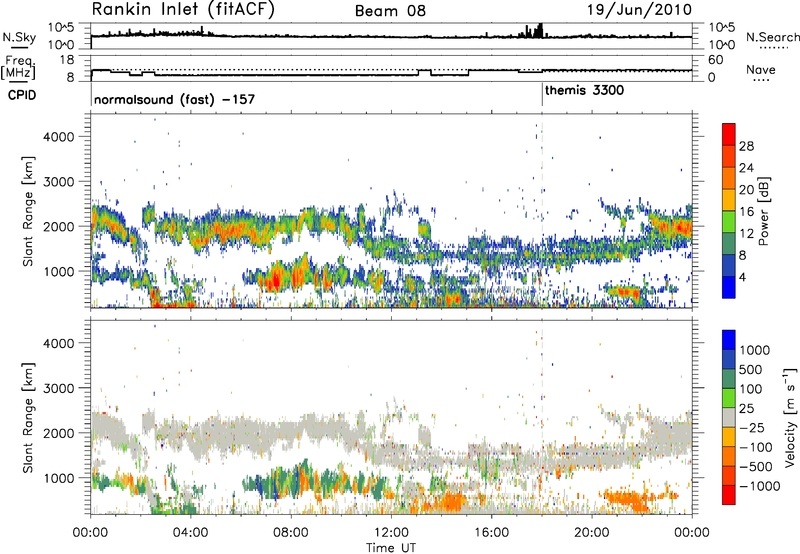Click the '4000' tick of power panel

click(59, 137)
